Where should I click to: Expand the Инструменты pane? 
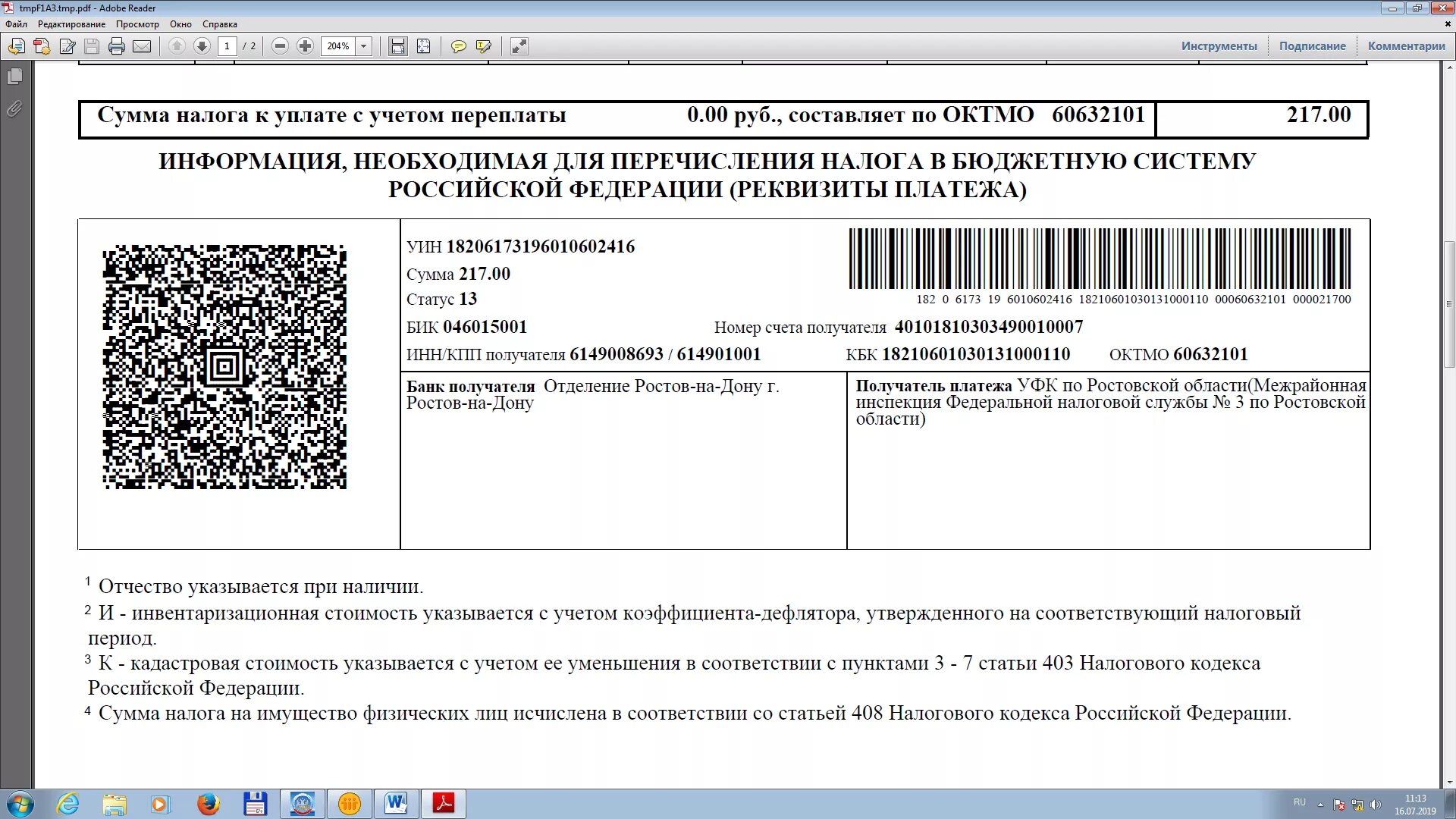[x=1219, y=46]
